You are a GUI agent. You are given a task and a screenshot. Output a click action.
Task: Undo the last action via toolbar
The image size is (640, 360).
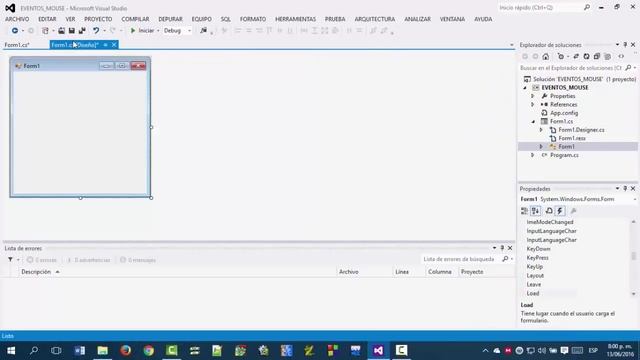click(96, 31)
